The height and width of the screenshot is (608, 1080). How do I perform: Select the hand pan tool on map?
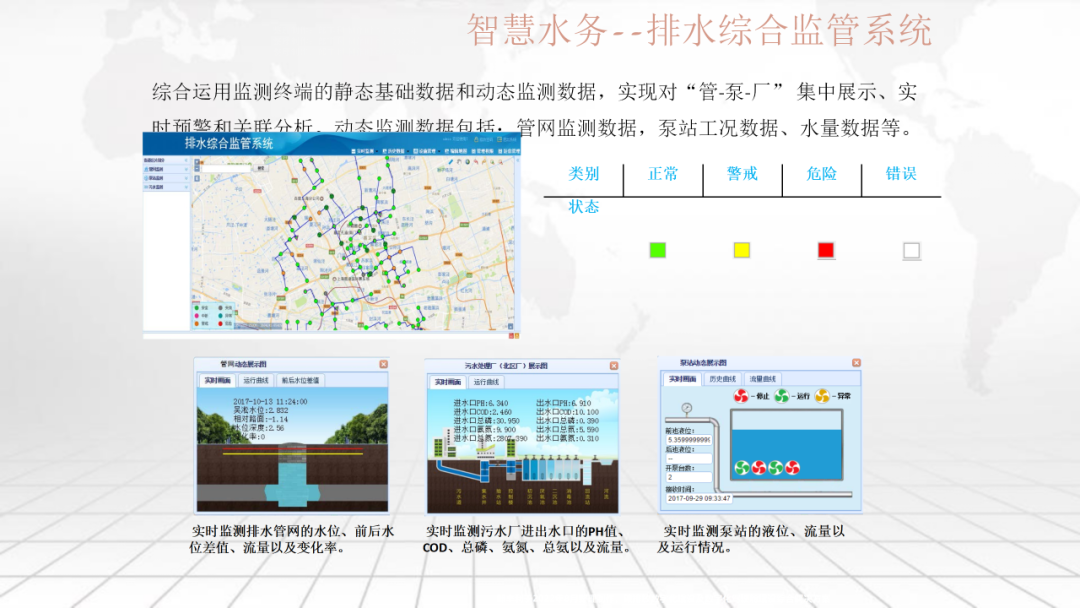click(459, 162)
